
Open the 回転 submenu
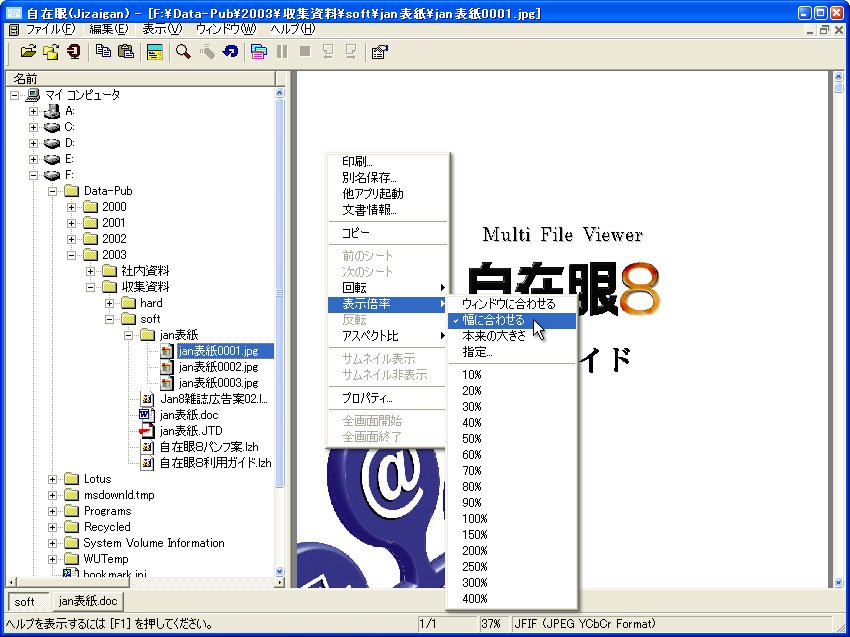coord(388,288)
